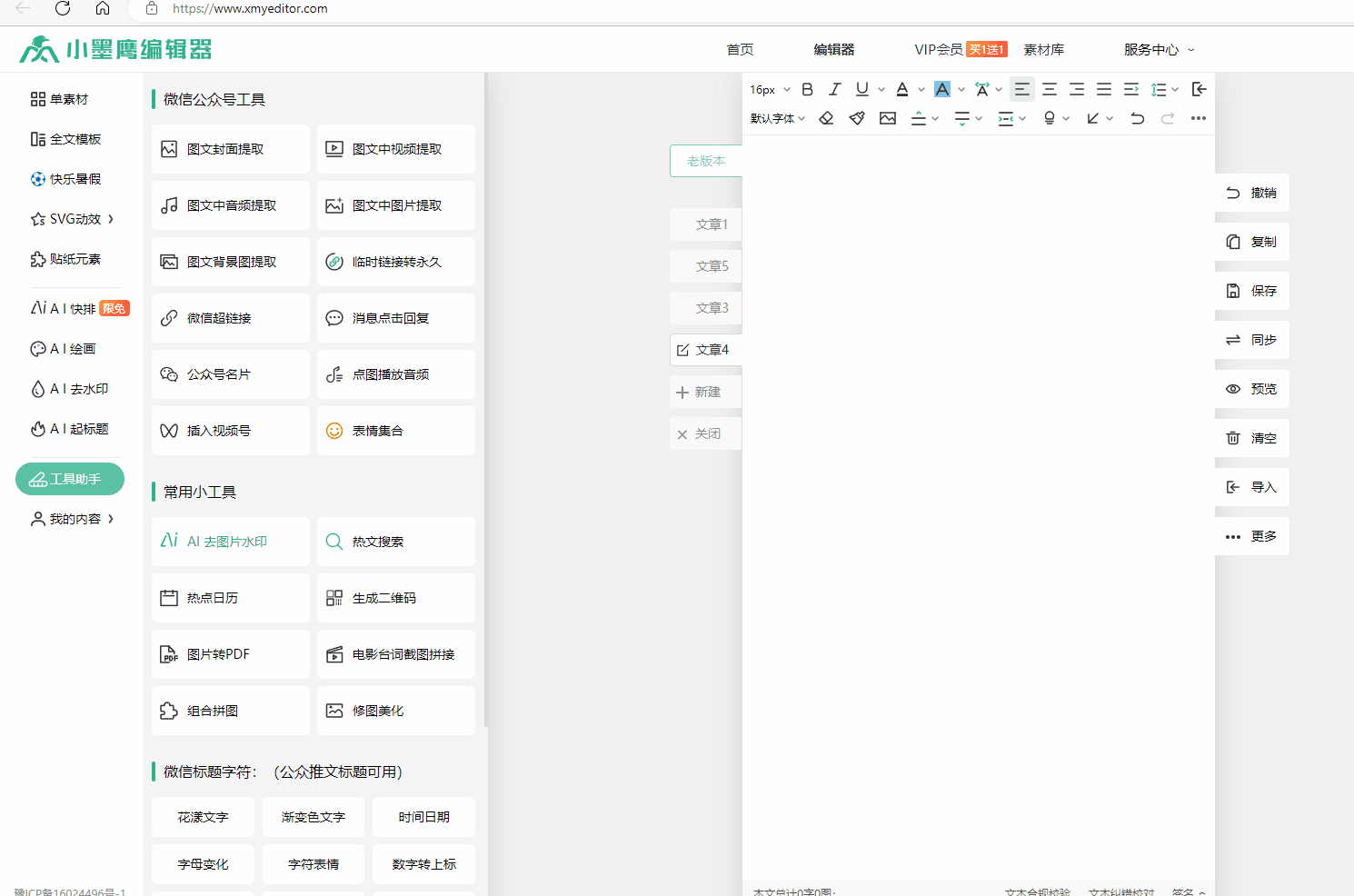Clear the editor with 清空
The image size is (1354, 896).
1252,438
